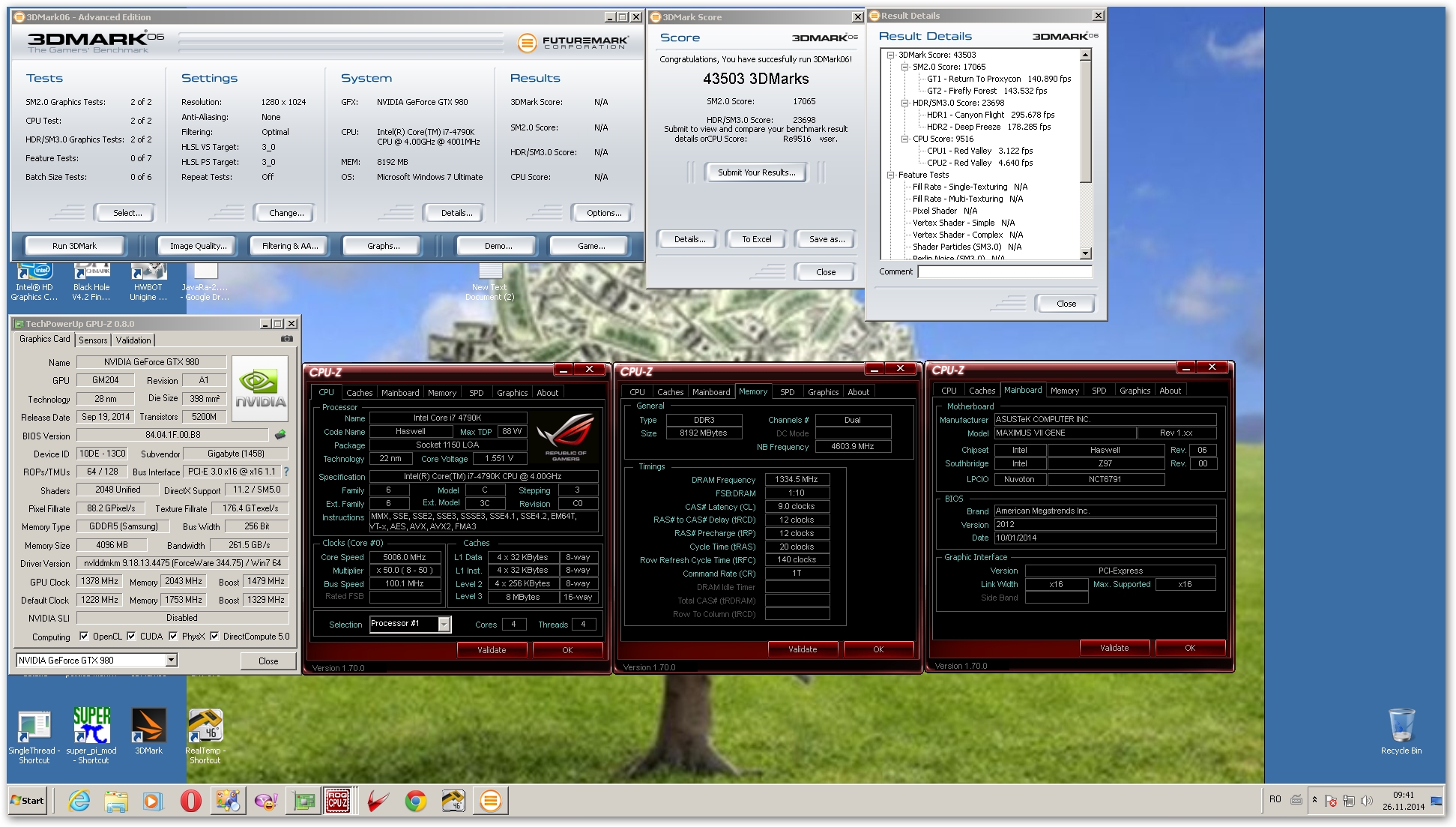Viewport: 1456px width, 827px height.
Task: Open JavaRa-2 Google Drive desktop icon
Action: point(205,281)
